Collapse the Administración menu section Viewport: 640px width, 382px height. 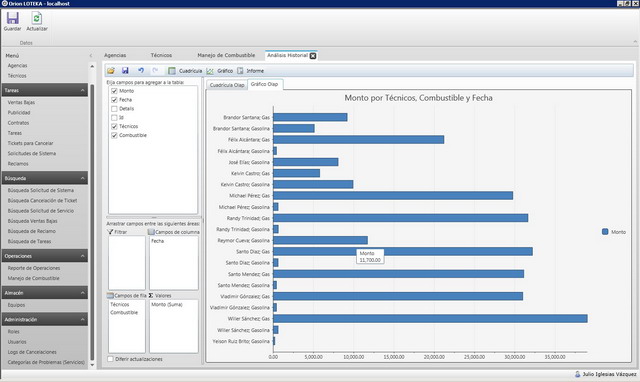pos(83,320)
